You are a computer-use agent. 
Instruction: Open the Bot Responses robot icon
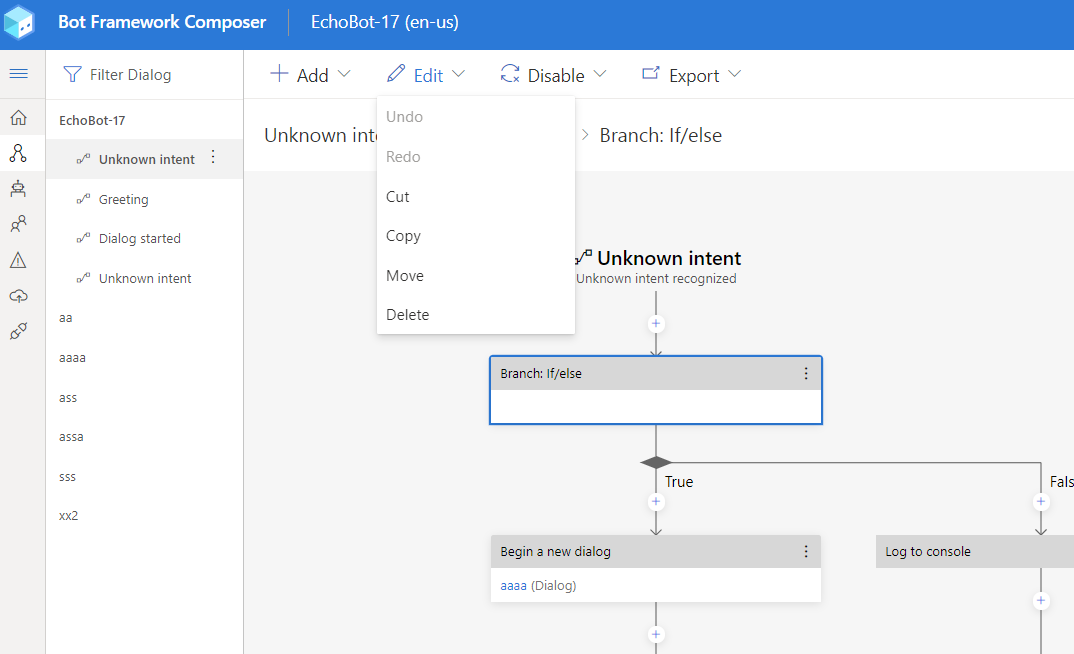(18, 188)
